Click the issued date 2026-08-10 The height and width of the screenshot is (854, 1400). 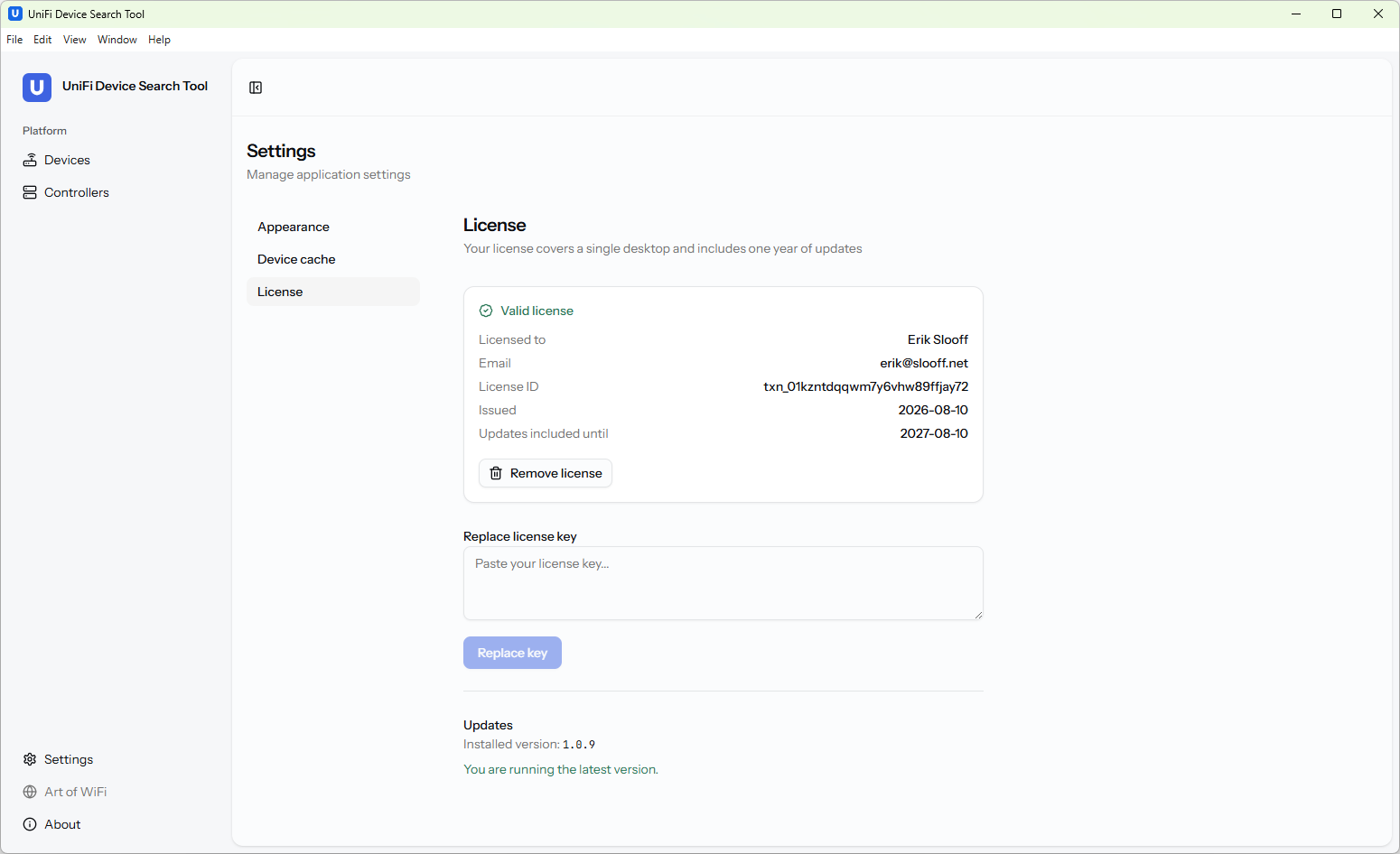click(x=933, y=410)
